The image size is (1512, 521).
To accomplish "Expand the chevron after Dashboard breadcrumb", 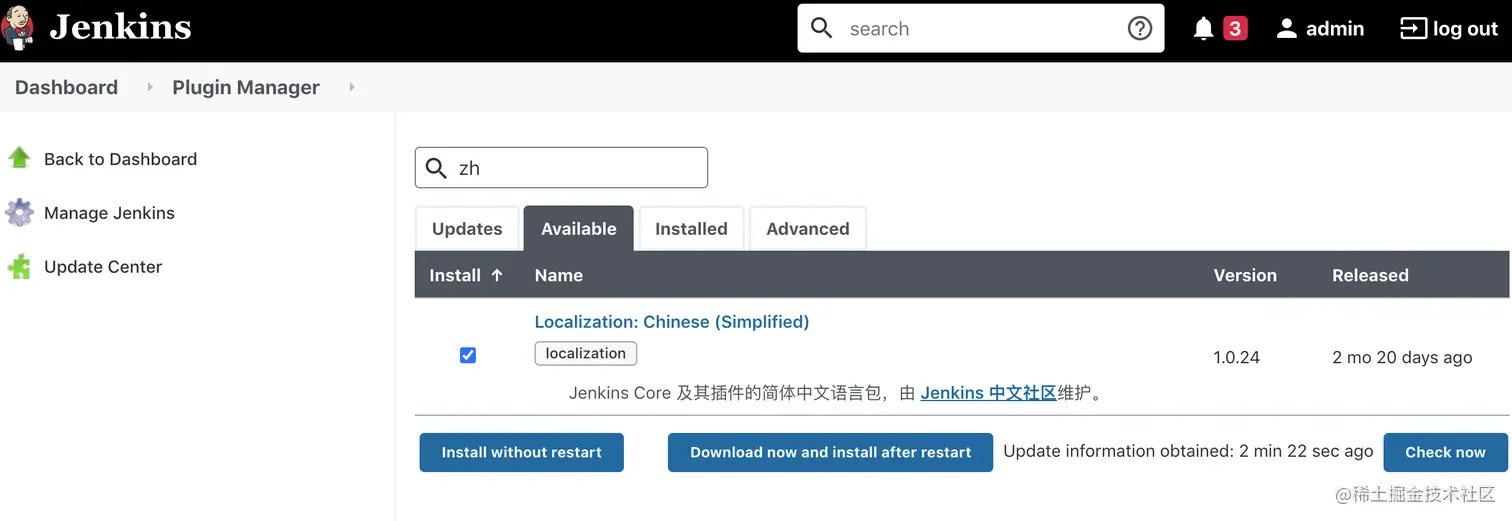I will (x=150, y=87).
